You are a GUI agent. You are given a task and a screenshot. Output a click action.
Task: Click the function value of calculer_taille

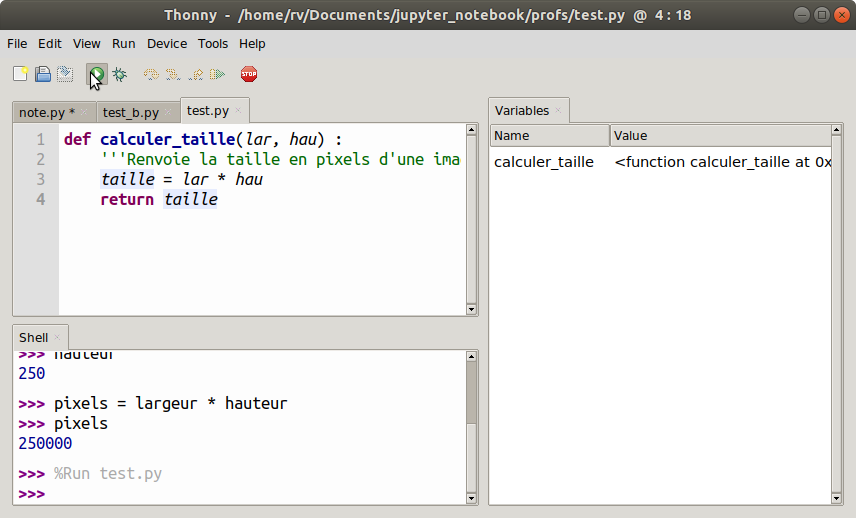[x=723, y=162]
